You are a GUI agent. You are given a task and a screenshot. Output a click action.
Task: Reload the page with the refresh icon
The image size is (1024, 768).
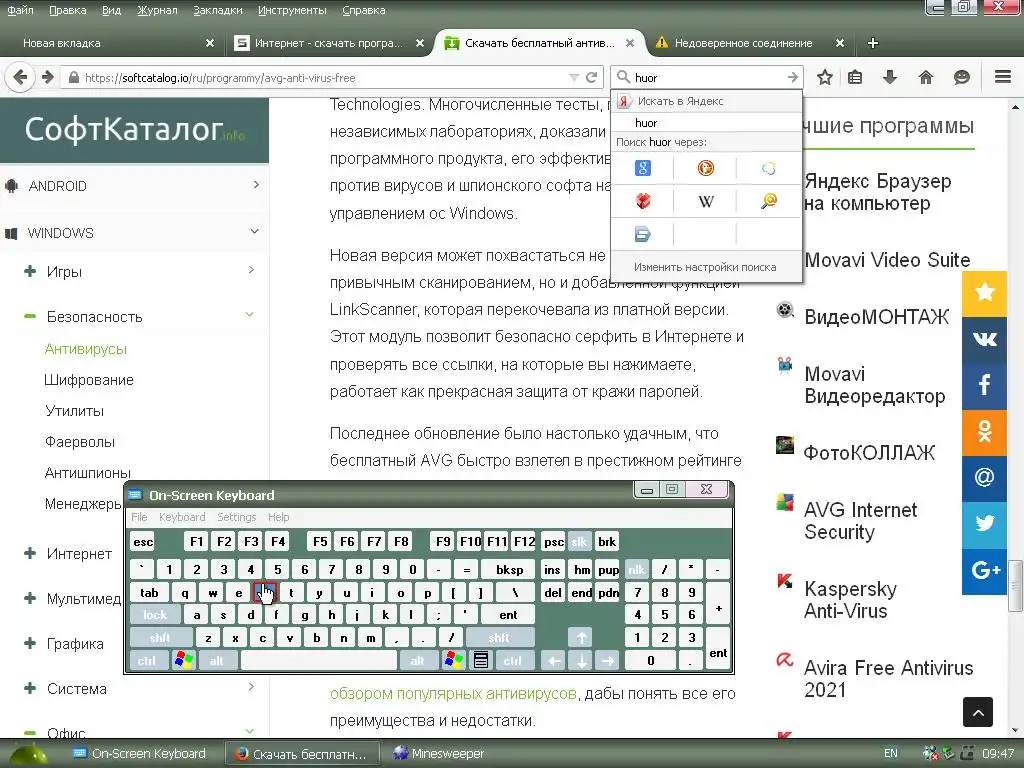591,78
